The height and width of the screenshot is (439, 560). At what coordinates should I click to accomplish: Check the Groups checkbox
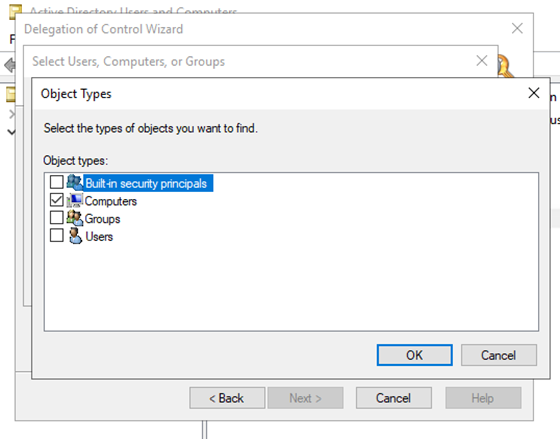(56, 217)
